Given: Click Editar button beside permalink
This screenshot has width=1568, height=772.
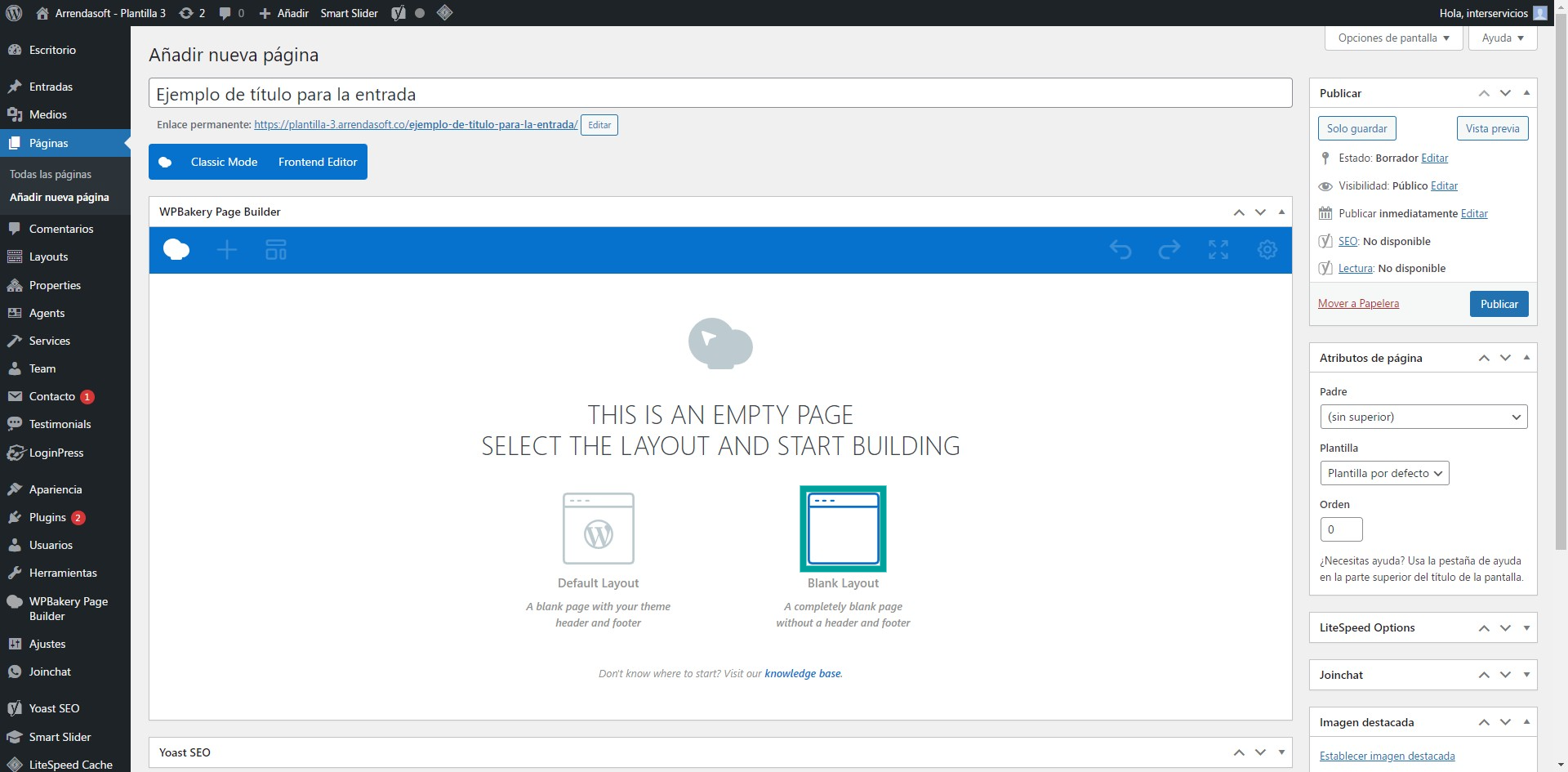Looking at the screenshot, I should coord(599,125).
